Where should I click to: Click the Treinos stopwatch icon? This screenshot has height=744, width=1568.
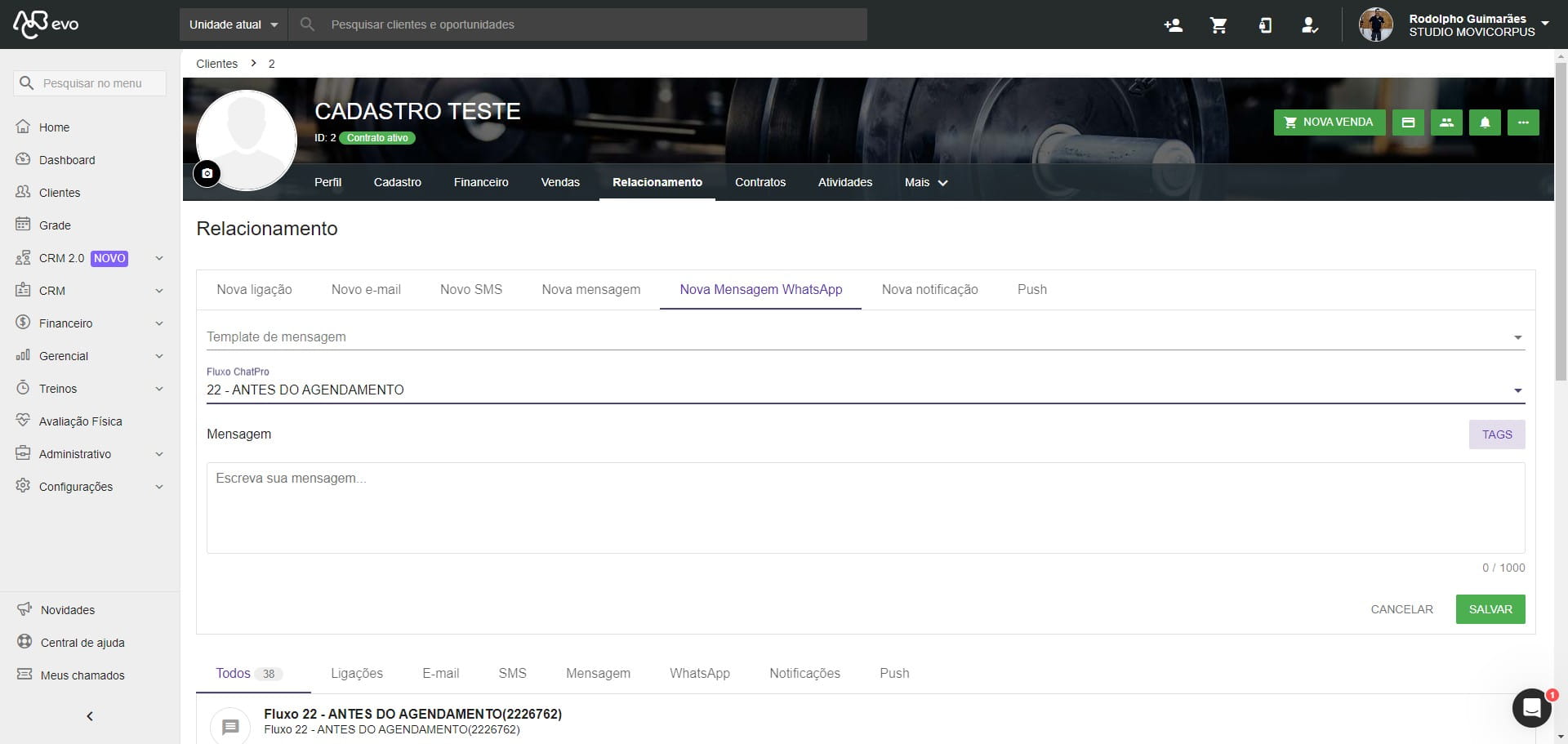coord(23,388)
